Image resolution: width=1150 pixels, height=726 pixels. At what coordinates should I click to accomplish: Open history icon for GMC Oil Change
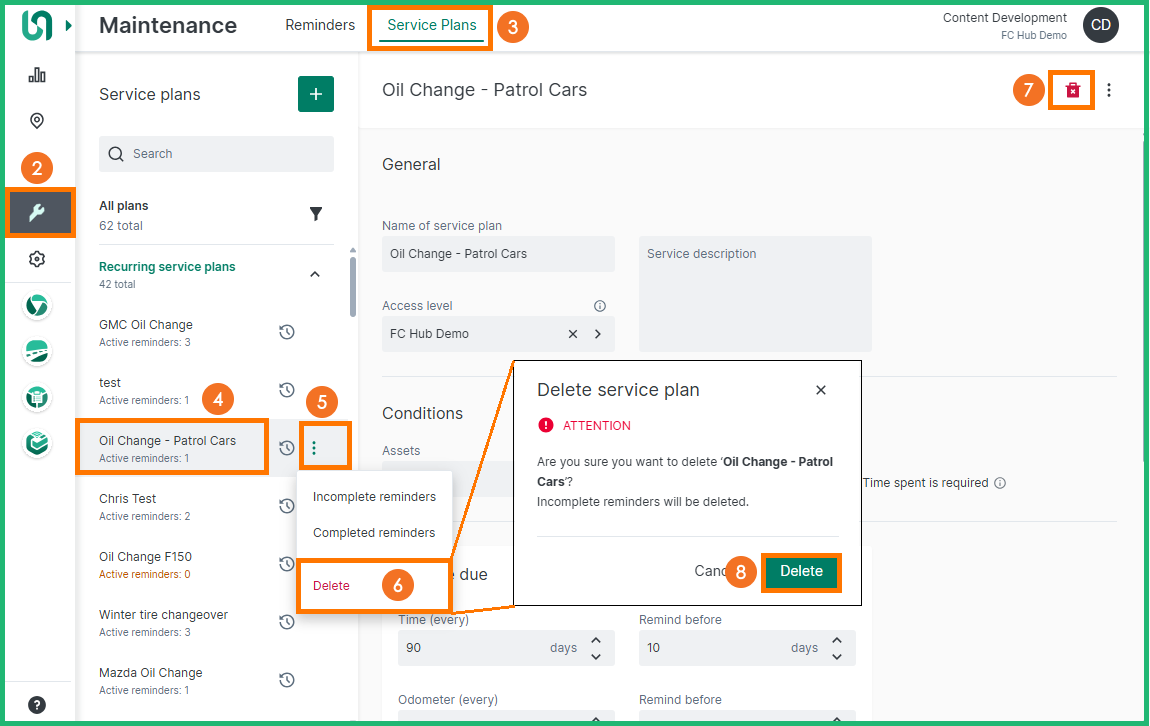point(287,332)
